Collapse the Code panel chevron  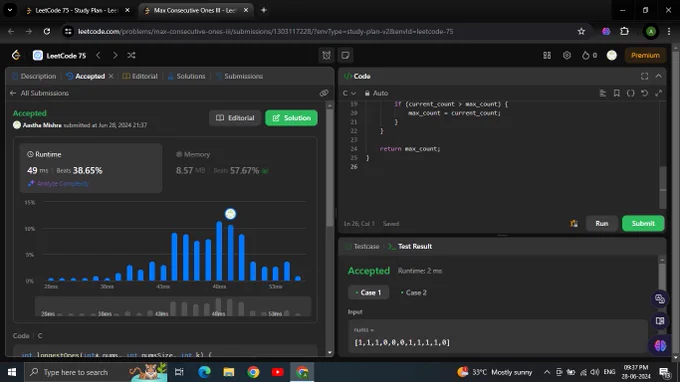click(x=659, y=76)
